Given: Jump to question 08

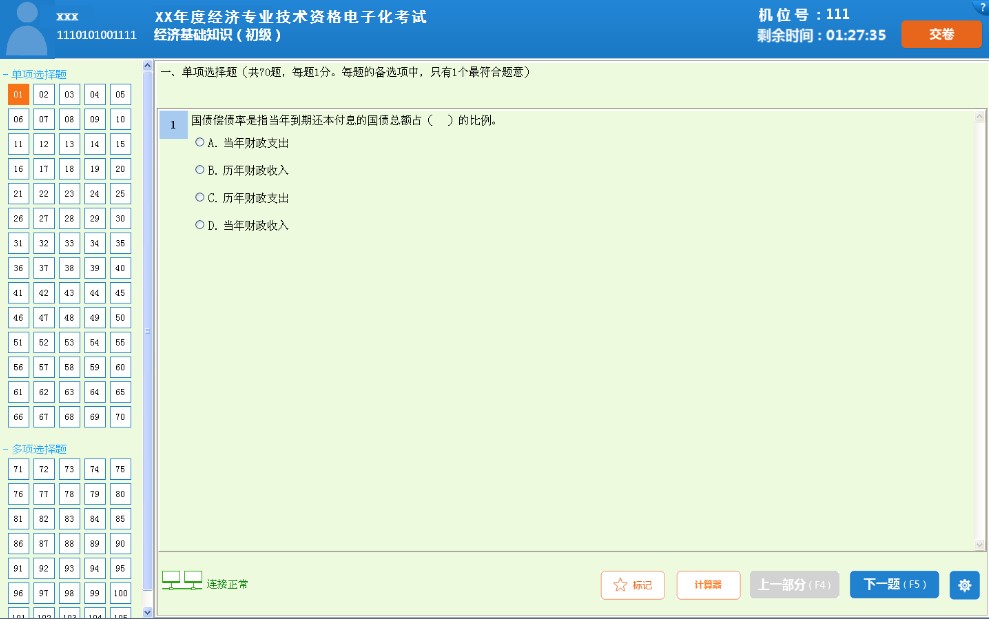Looking at the screenshot, I should 69,119.
